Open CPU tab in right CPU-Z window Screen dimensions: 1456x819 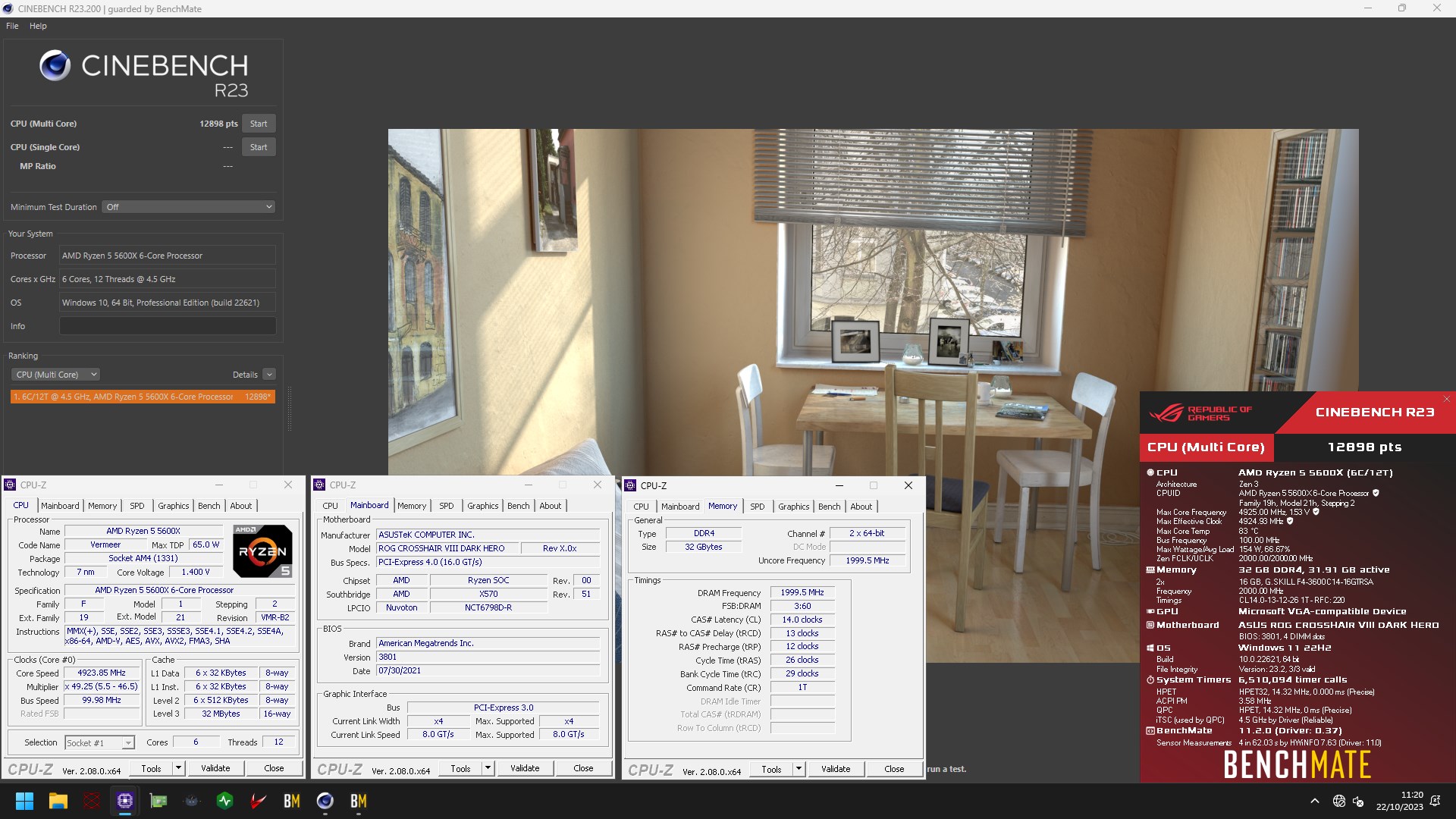coord(642,507)
